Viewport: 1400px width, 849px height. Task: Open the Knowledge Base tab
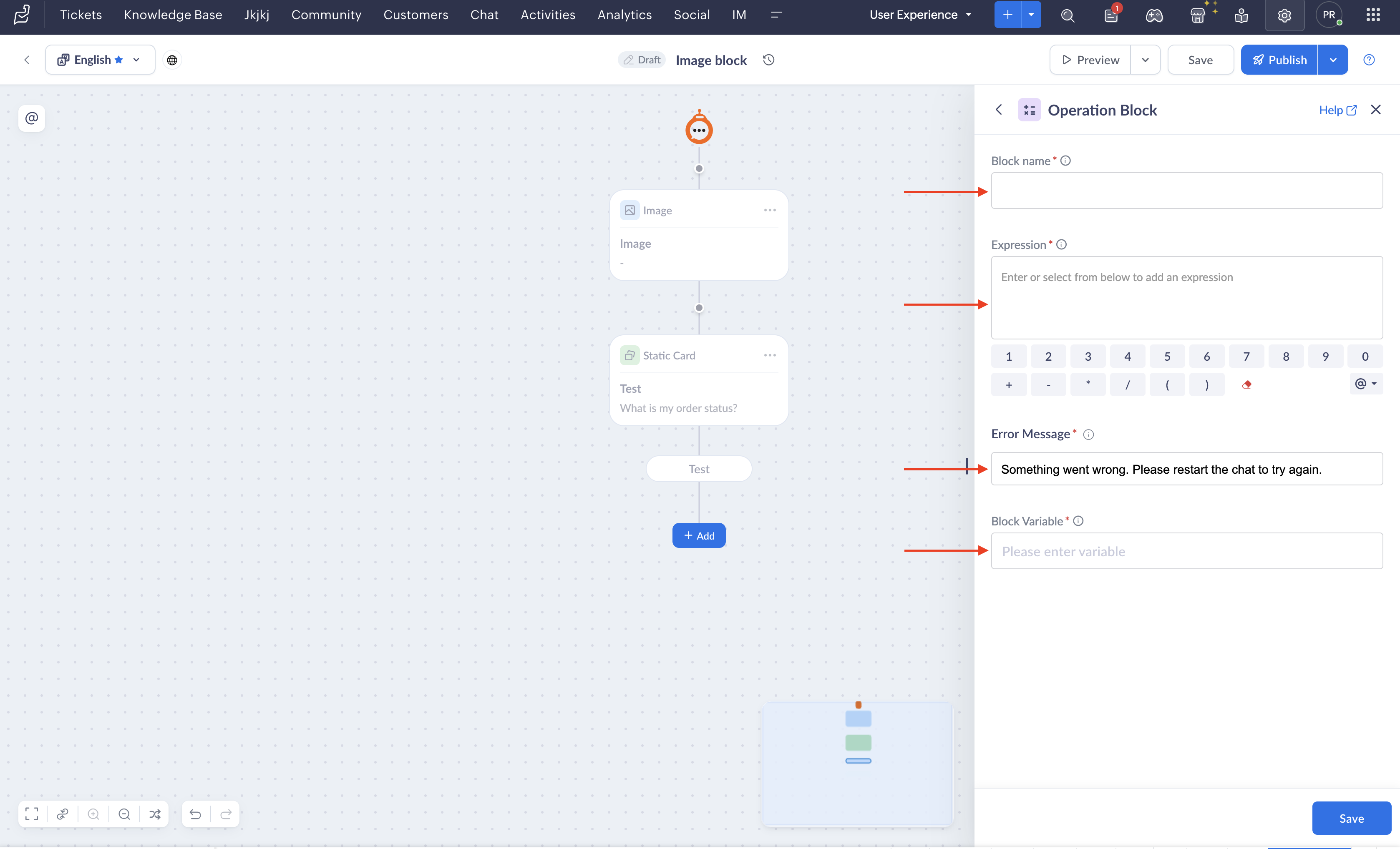[x=173, y=15]
